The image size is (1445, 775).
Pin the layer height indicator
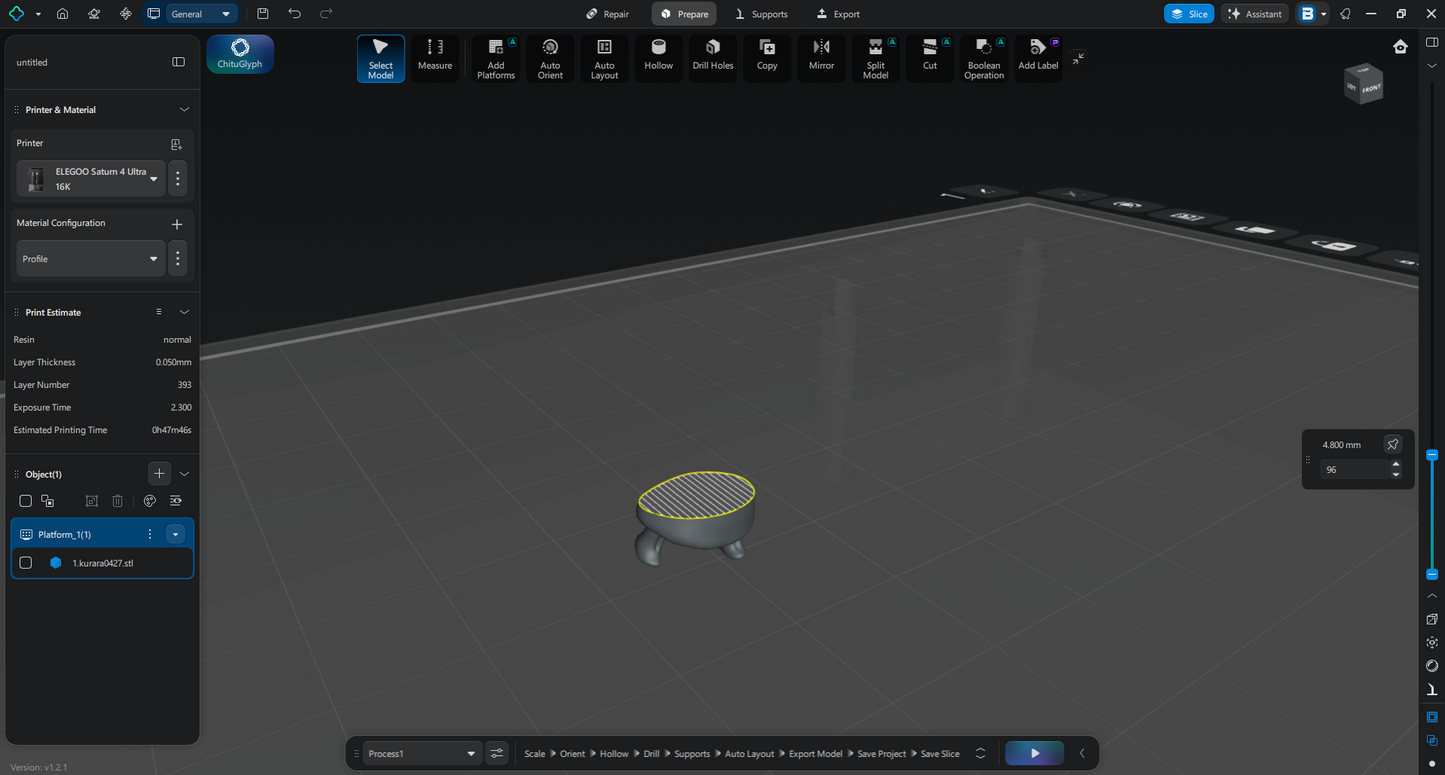coord(1392,444)
